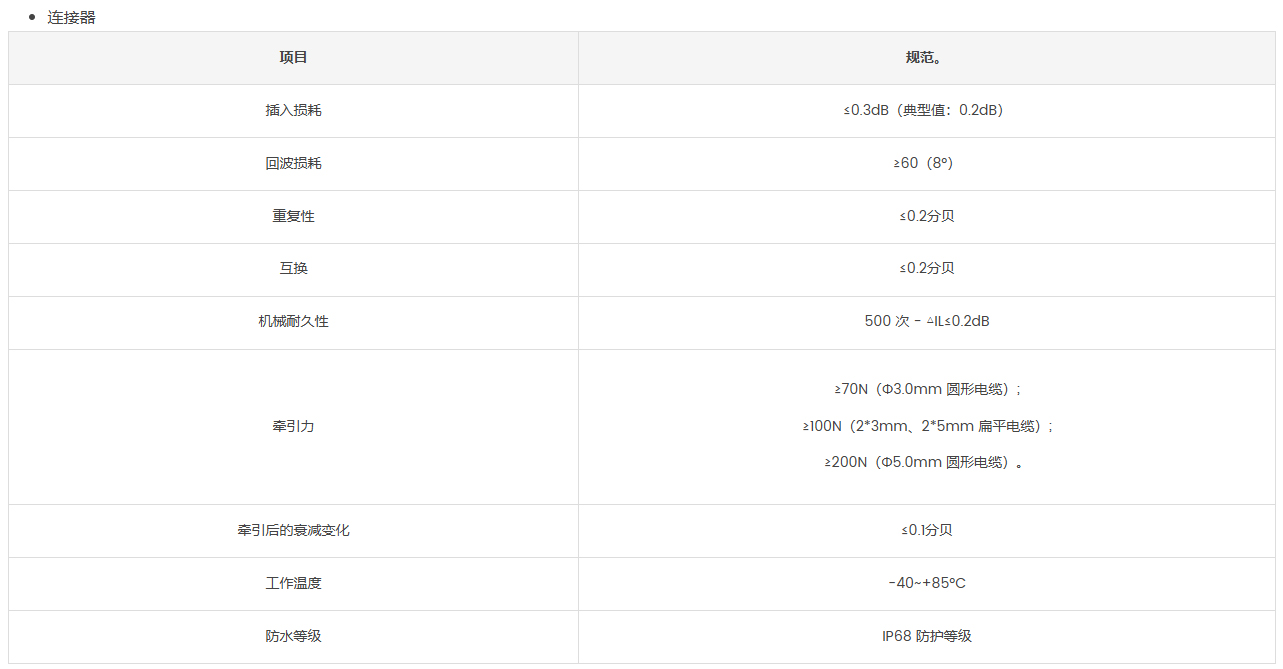The width and height of the screenshot is (1283, 669).
Task: Click the 500 次 durability value
Action: coord(926,322)
